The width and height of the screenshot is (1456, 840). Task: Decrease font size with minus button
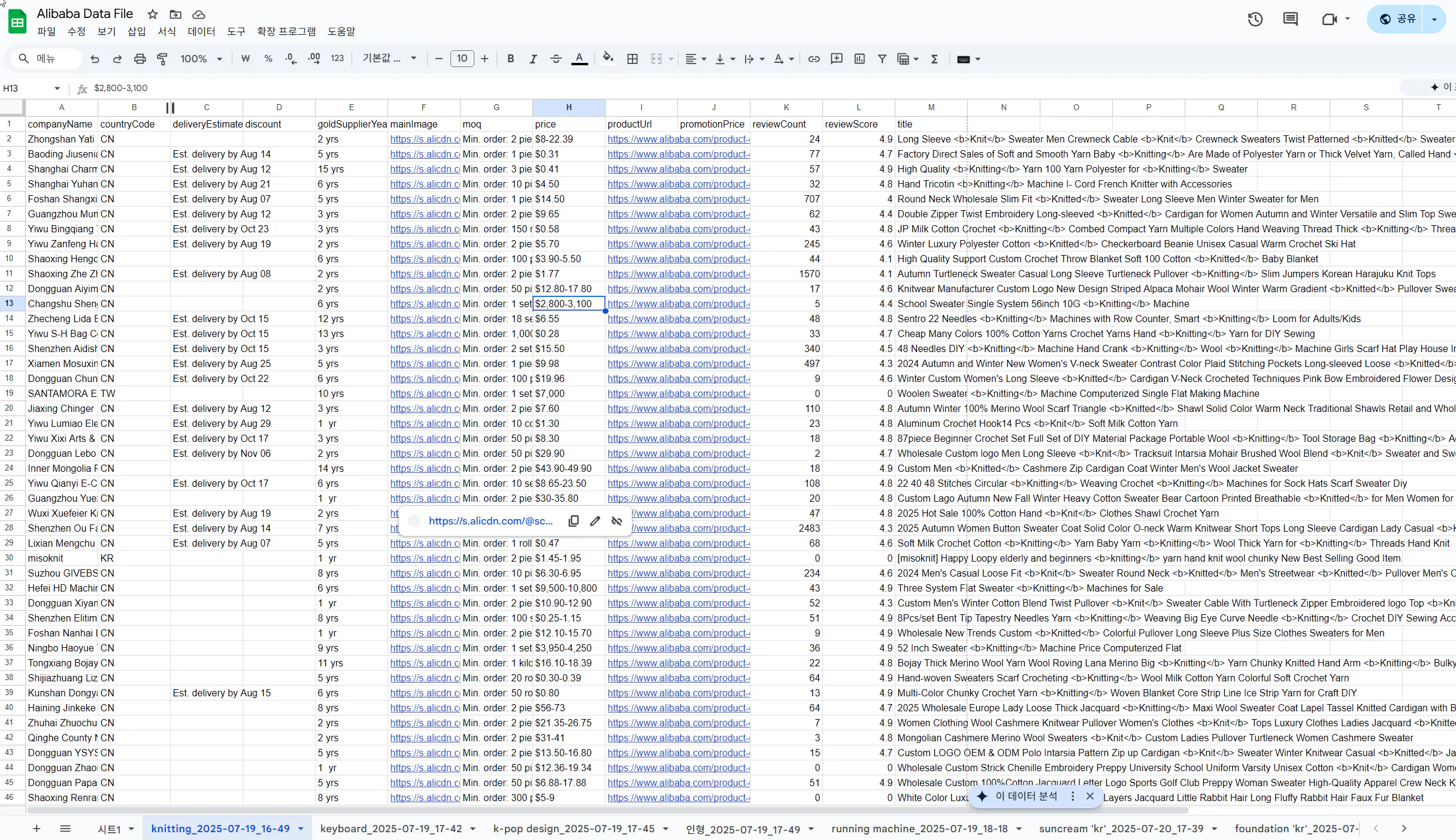point(439,59)
